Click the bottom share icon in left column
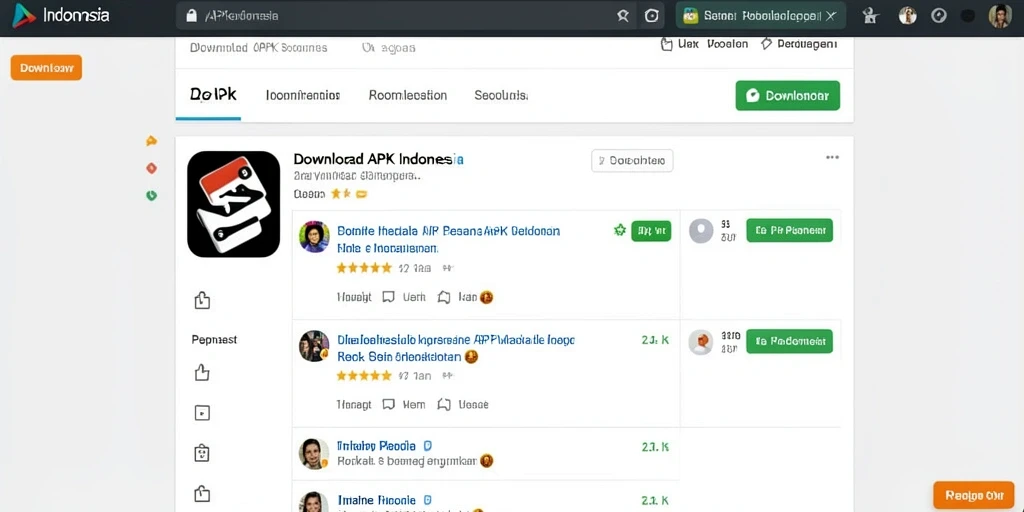 click(x=202, y=493)
